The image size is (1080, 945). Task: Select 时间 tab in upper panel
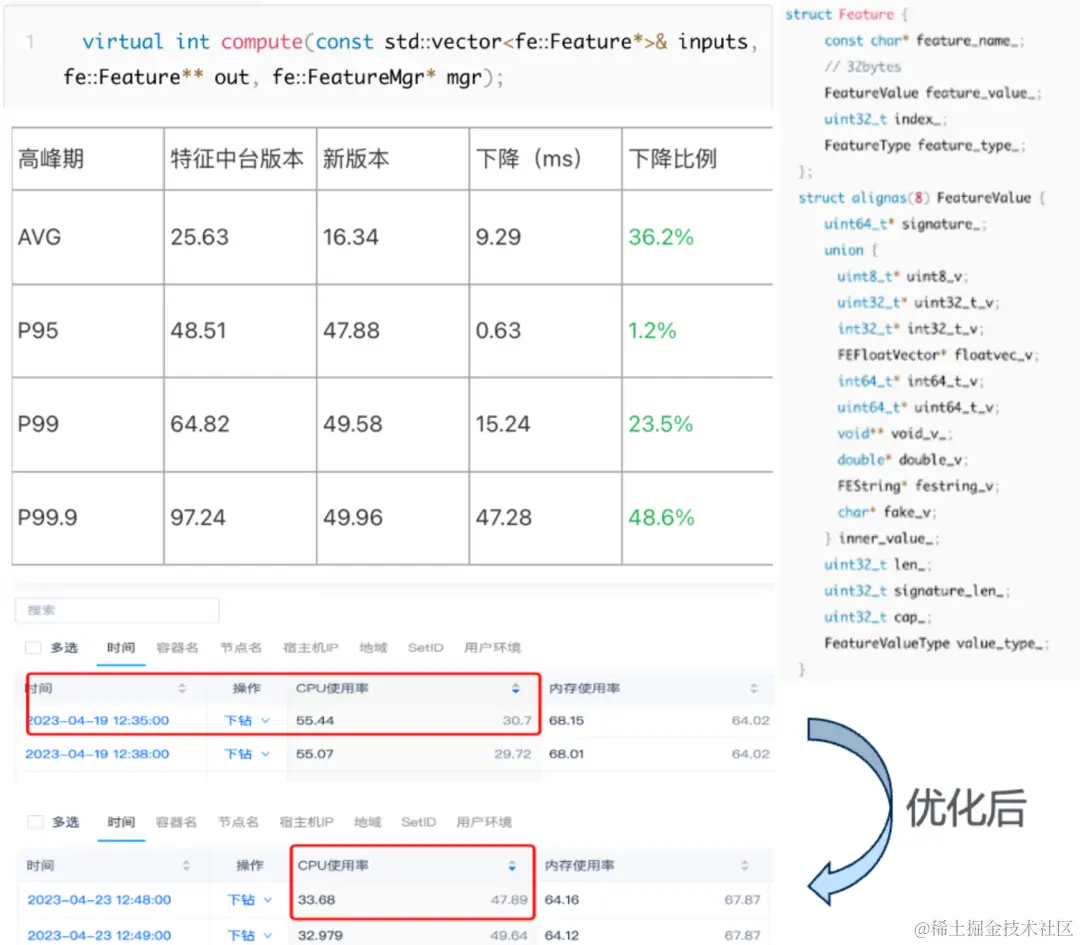pos(121,647)
